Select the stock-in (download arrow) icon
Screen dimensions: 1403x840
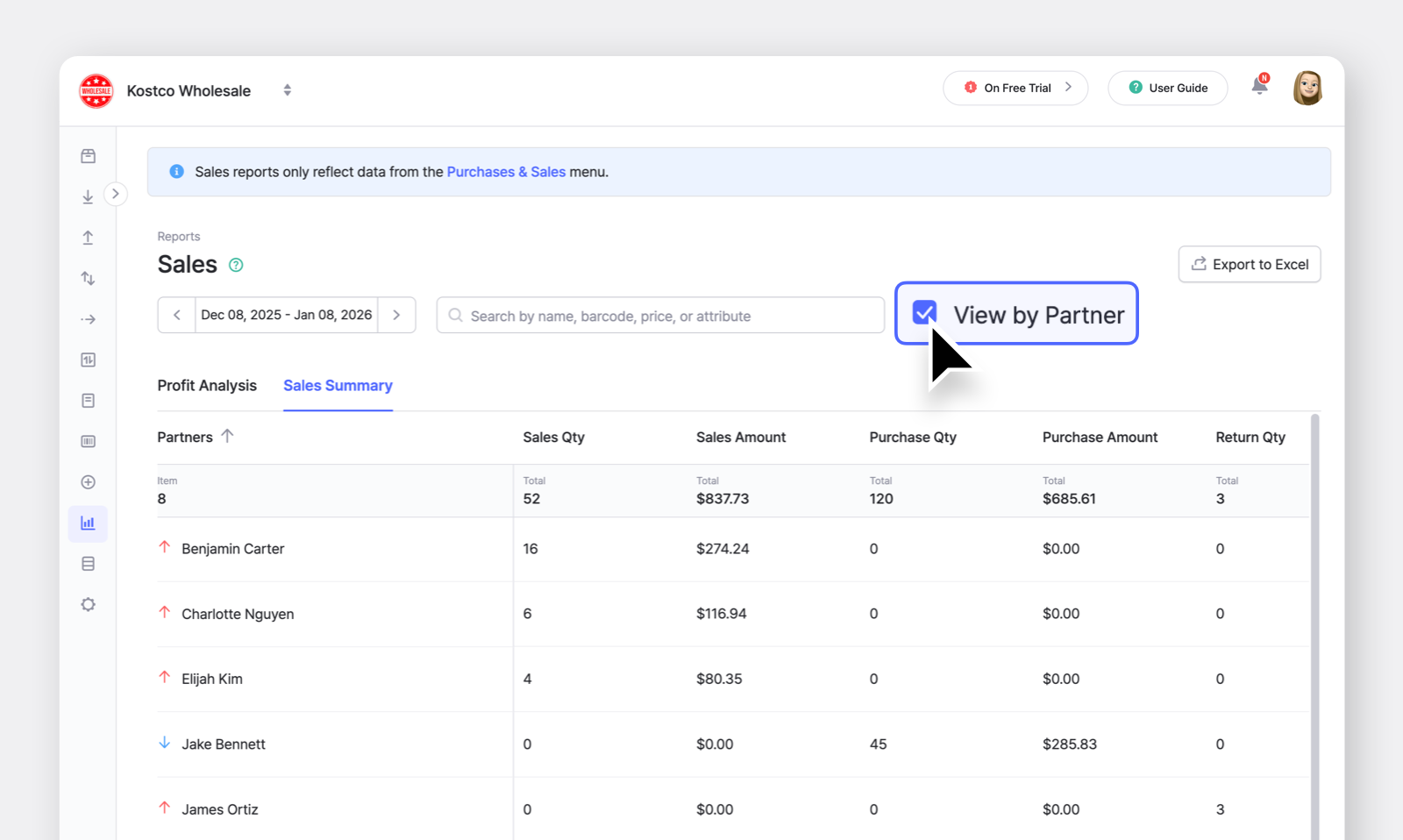(88, 196)
